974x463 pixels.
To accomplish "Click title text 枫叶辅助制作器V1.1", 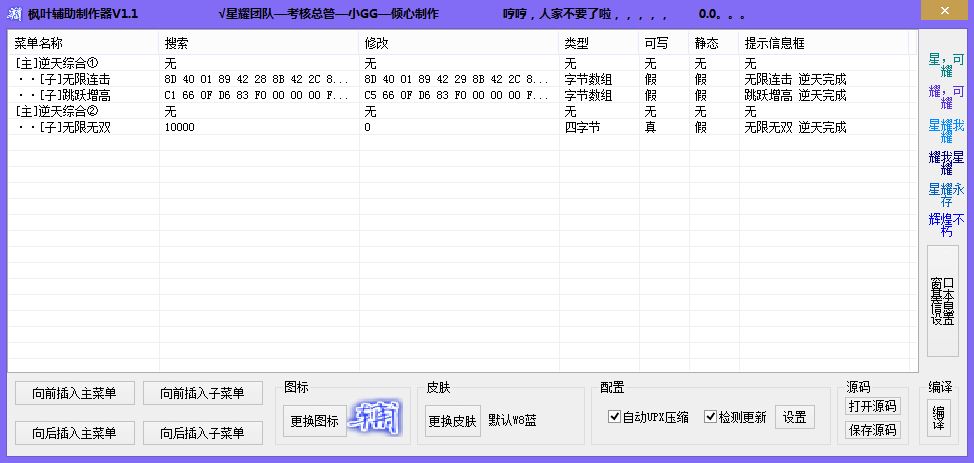I will click(83, 14).
